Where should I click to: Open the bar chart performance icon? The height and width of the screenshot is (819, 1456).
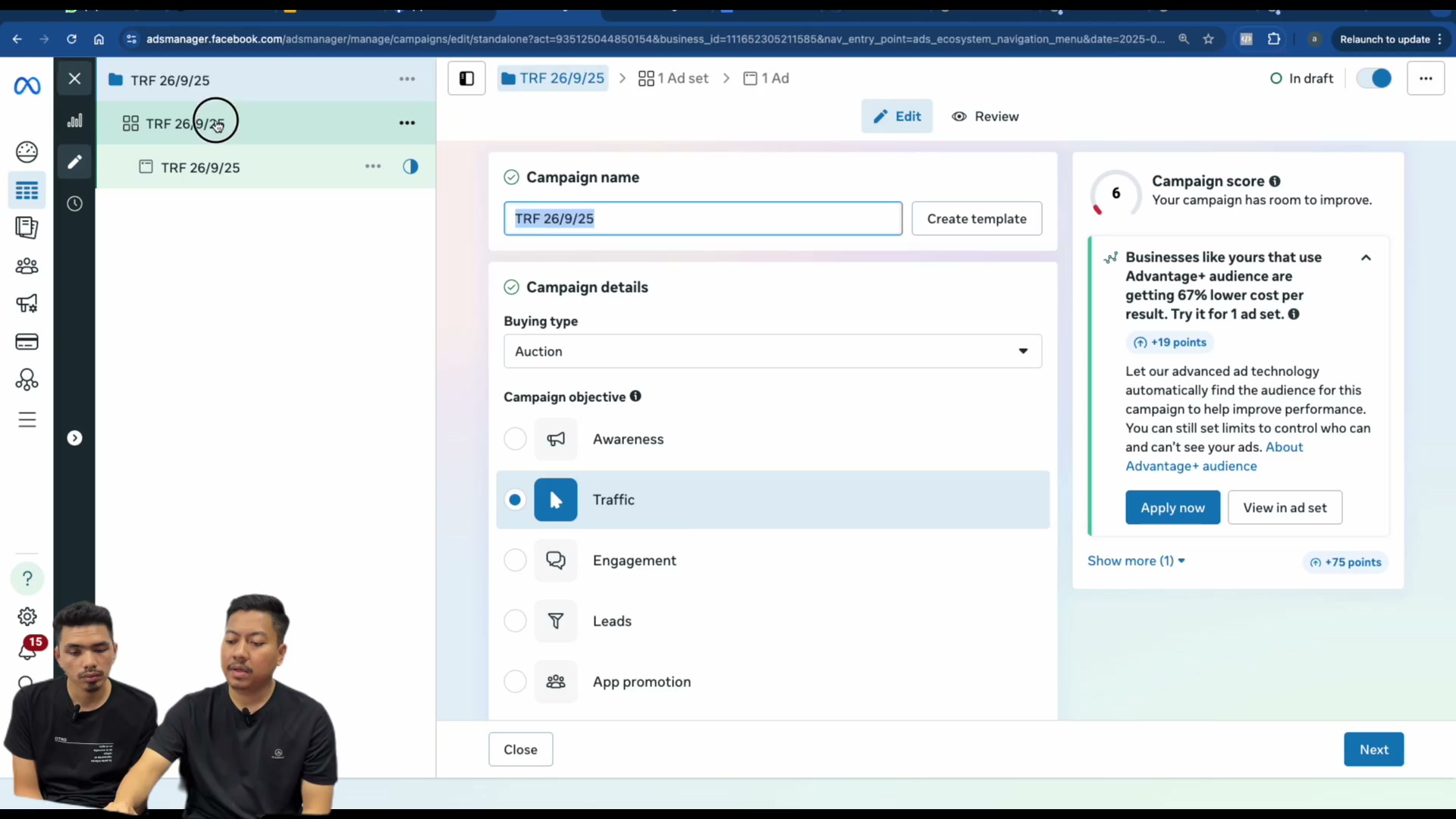(x=74, y=121)
